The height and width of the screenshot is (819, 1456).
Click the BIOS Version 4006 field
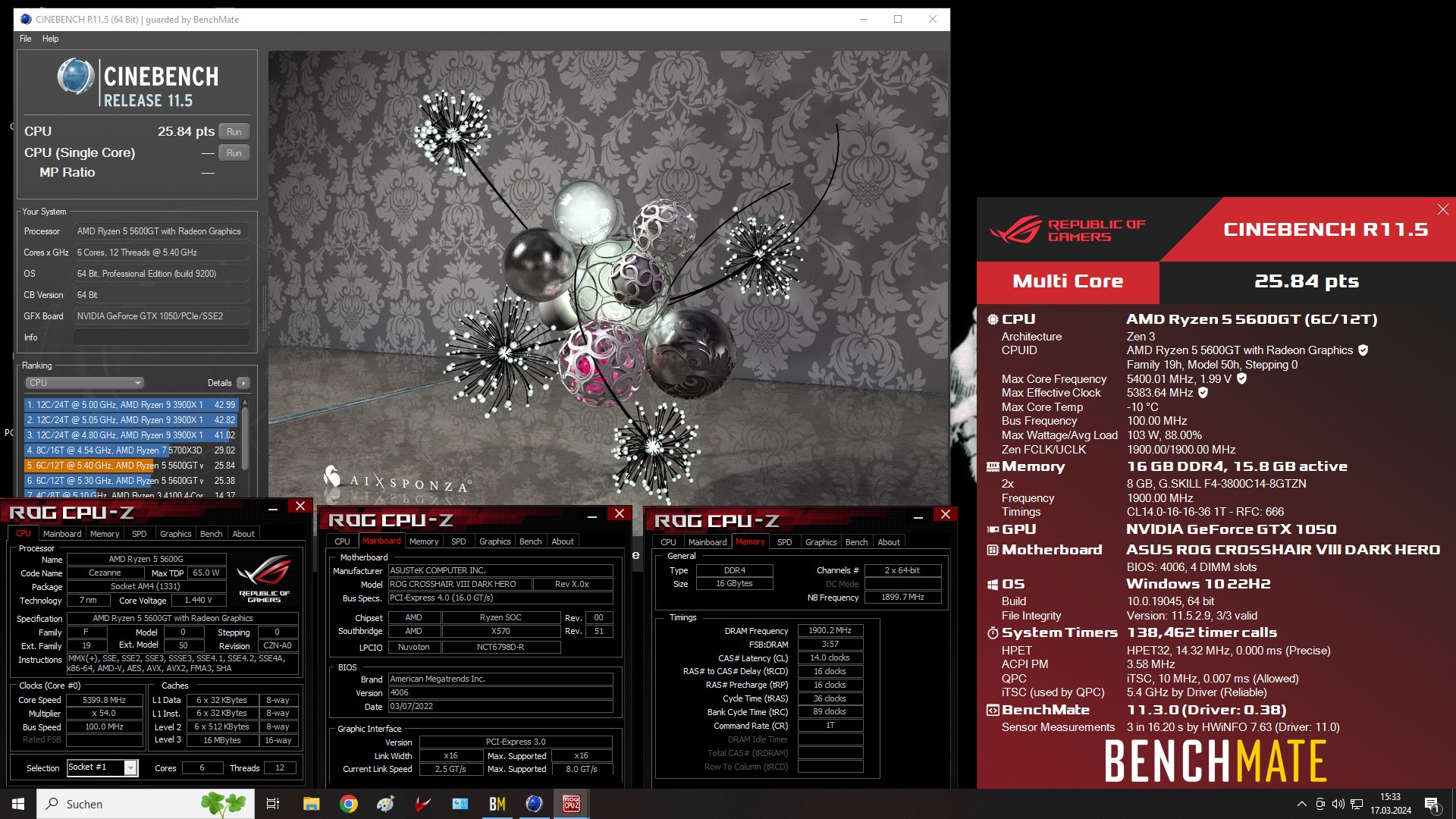tap(500, 693)
